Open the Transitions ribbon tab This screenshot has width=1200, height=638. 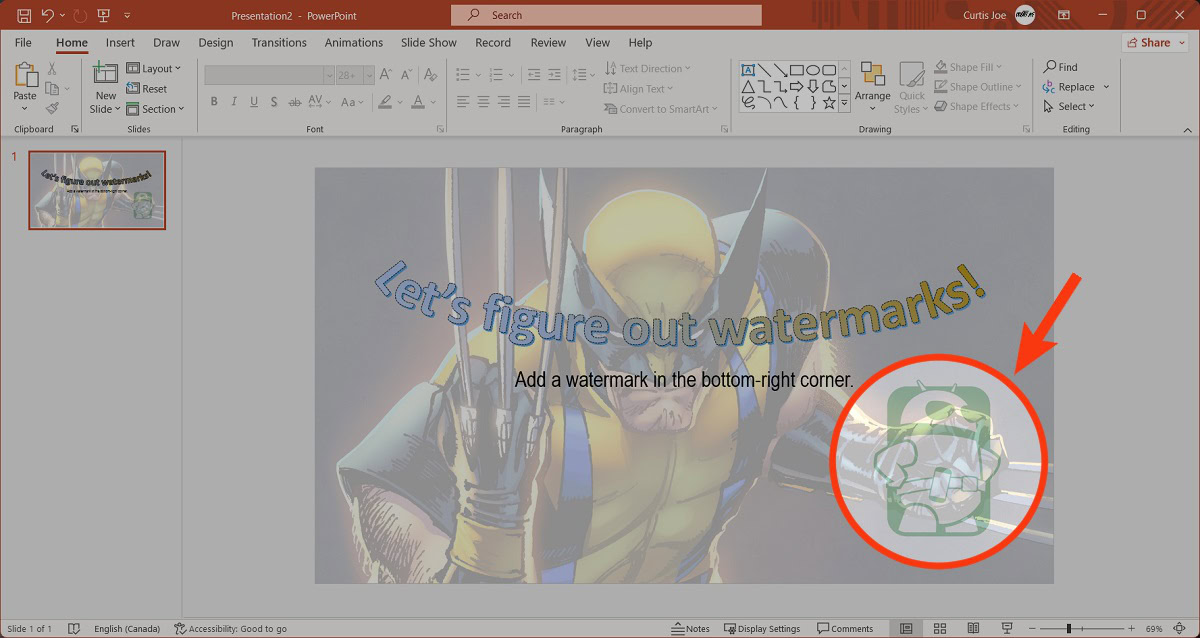coord(279,43)
